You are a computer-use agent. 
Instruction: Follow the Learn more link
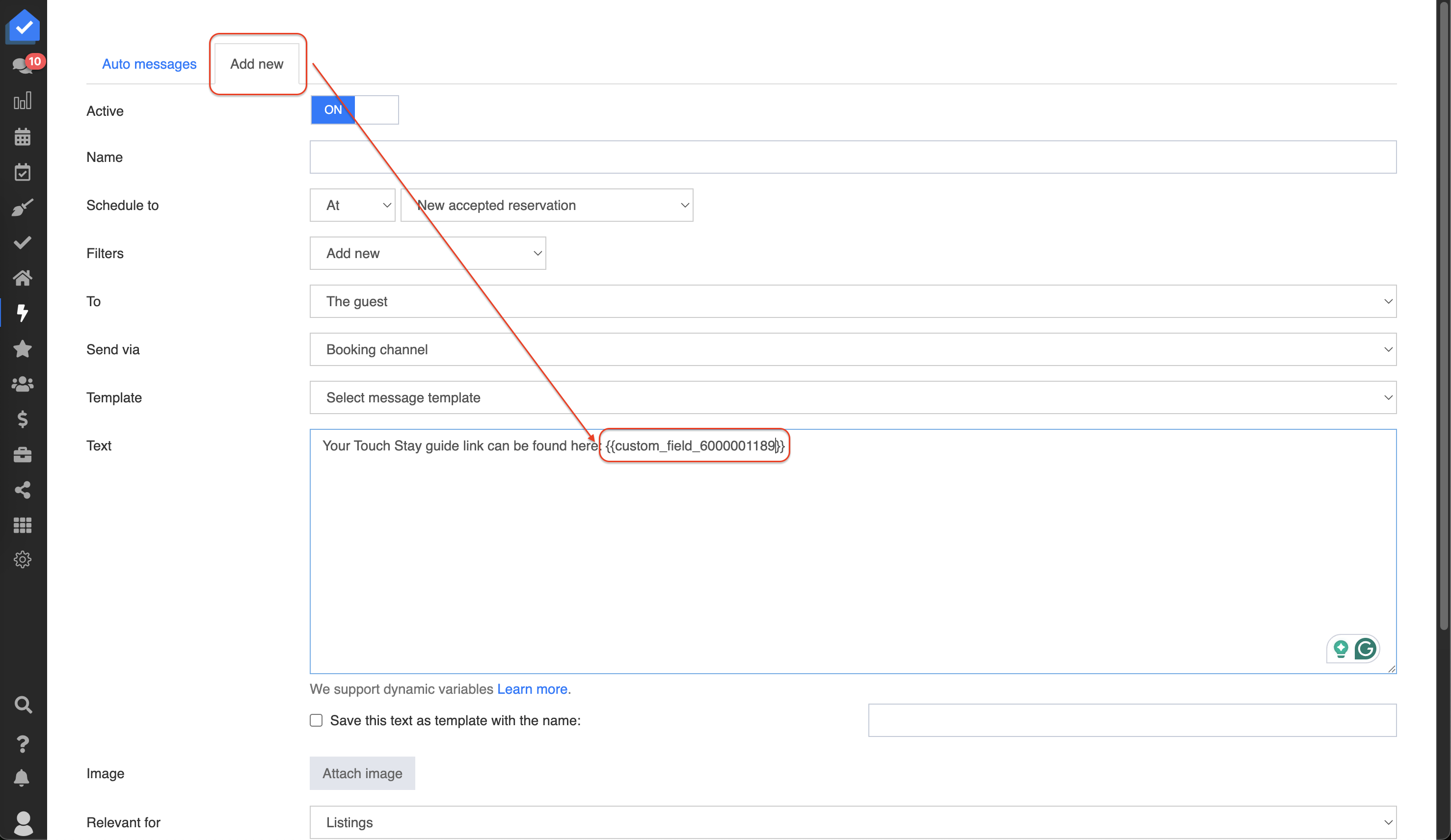pos(532,689)
